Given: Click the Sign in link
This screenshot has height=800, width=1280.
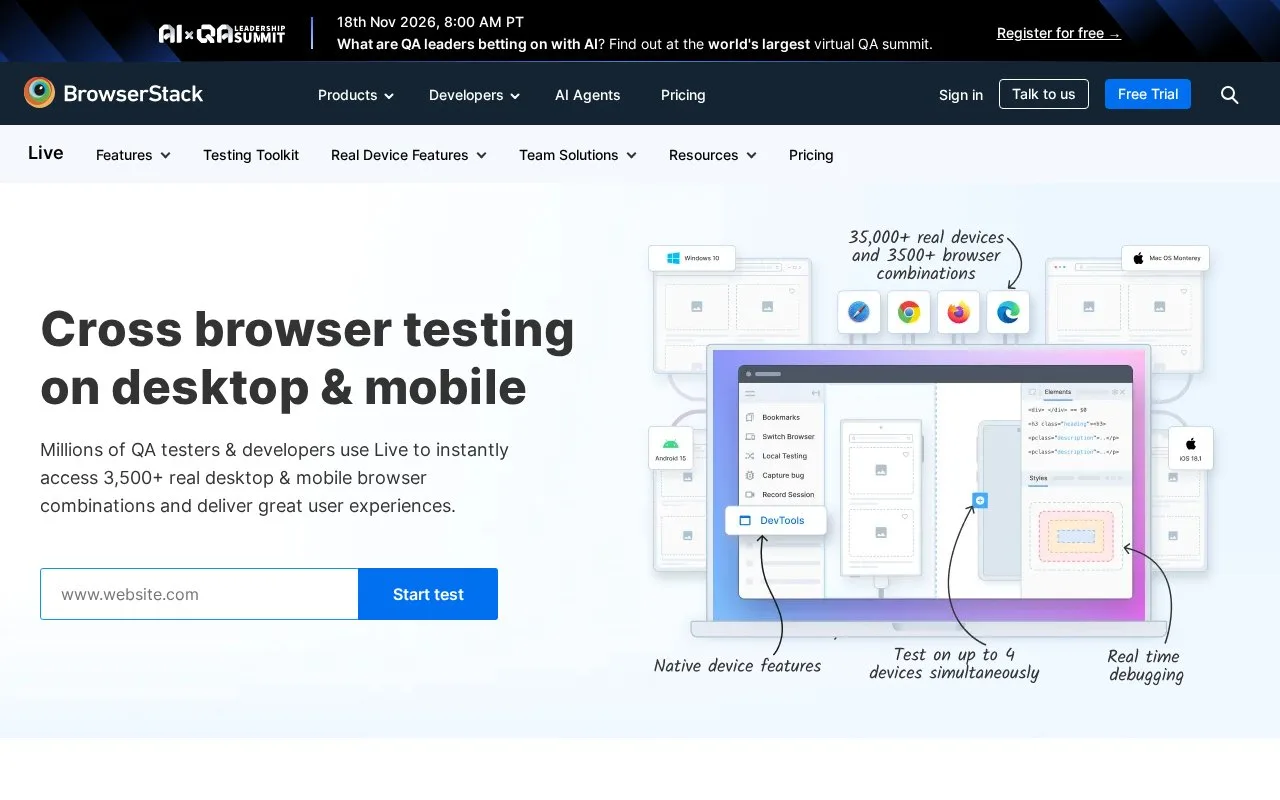Looking at the screenshot, I should [x=961, y=95].
